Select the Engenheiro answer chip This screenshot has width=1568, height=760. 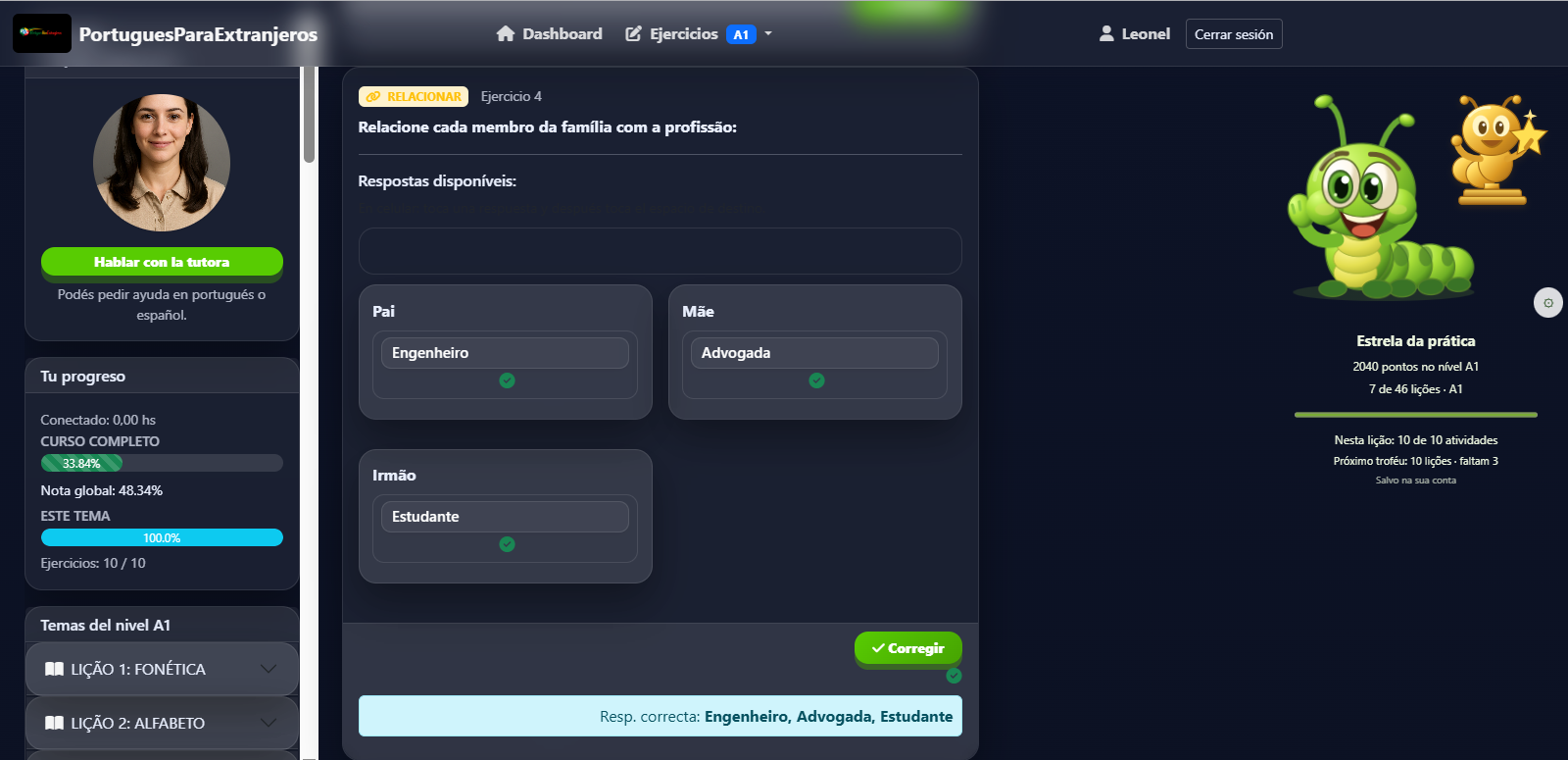(505, 353)
